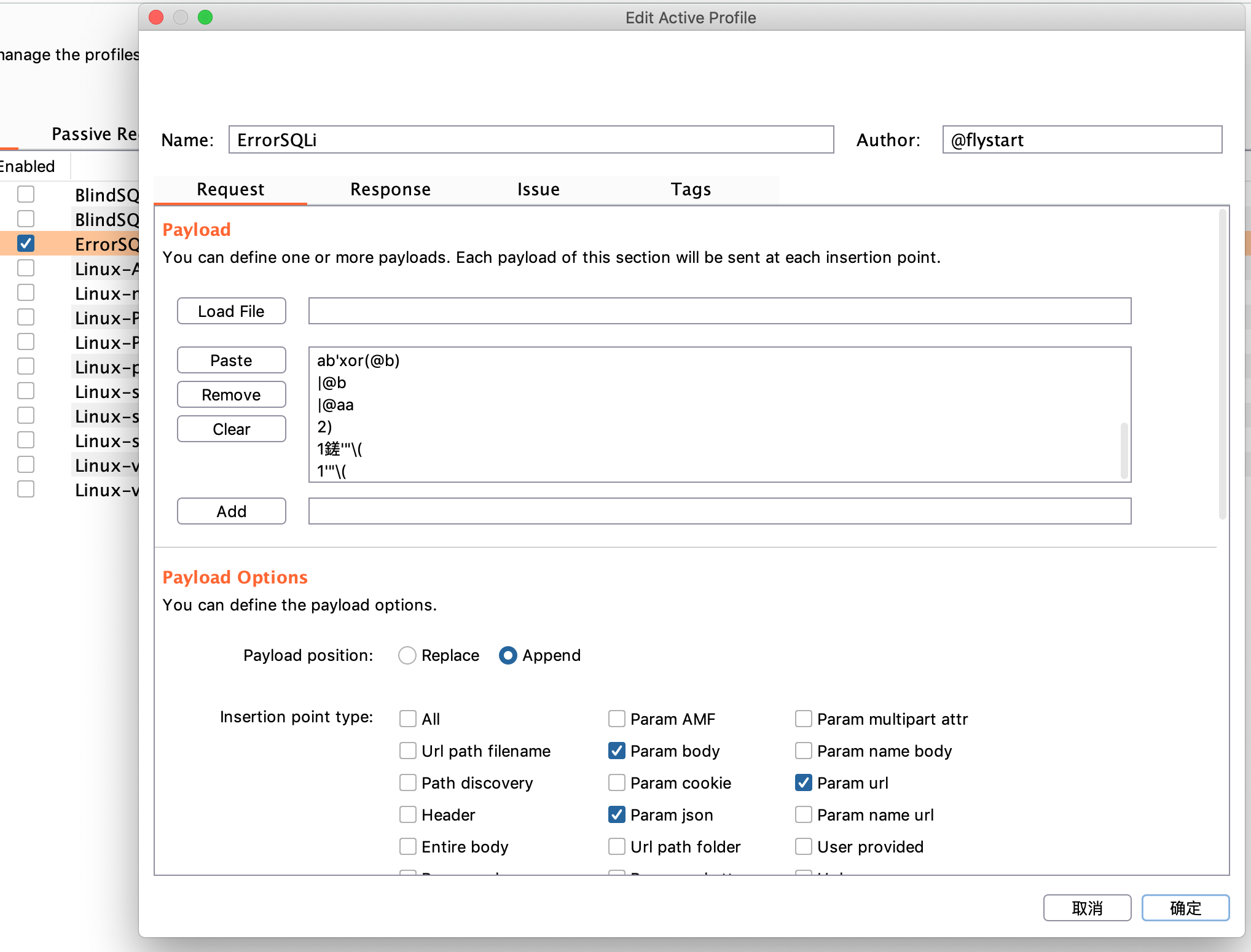The width and height of the screenshot is (1251, 952).
Task: Click the Author text field
Action: [1081, 140]
